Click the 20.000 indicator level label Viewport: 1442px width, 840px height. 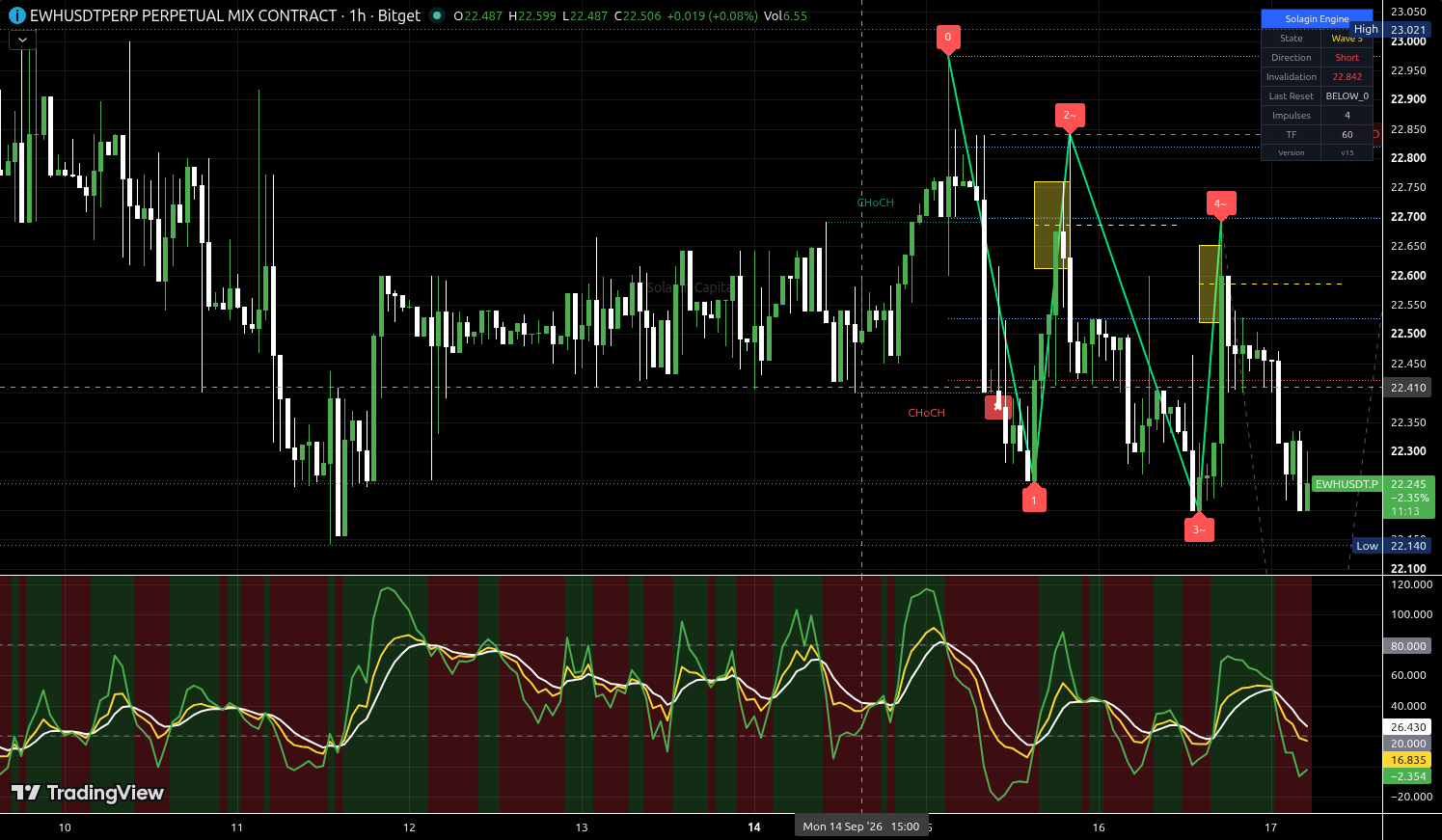click(1408, 744)
